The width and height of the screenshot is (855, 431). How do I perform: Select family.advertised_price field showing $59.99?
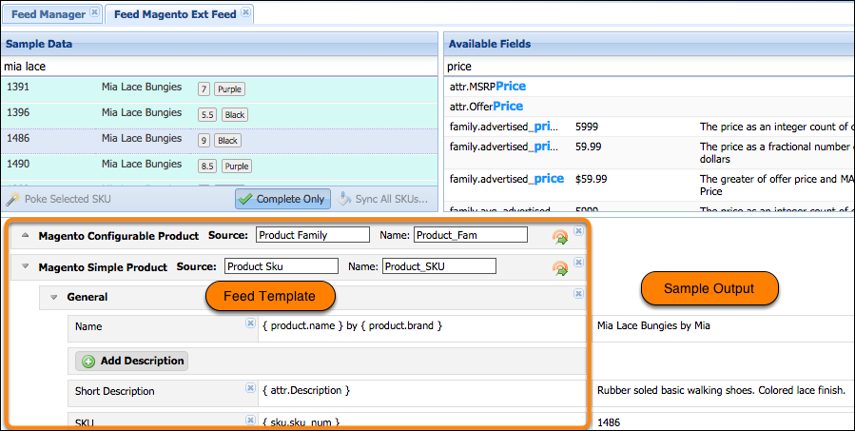pos(649,185)
